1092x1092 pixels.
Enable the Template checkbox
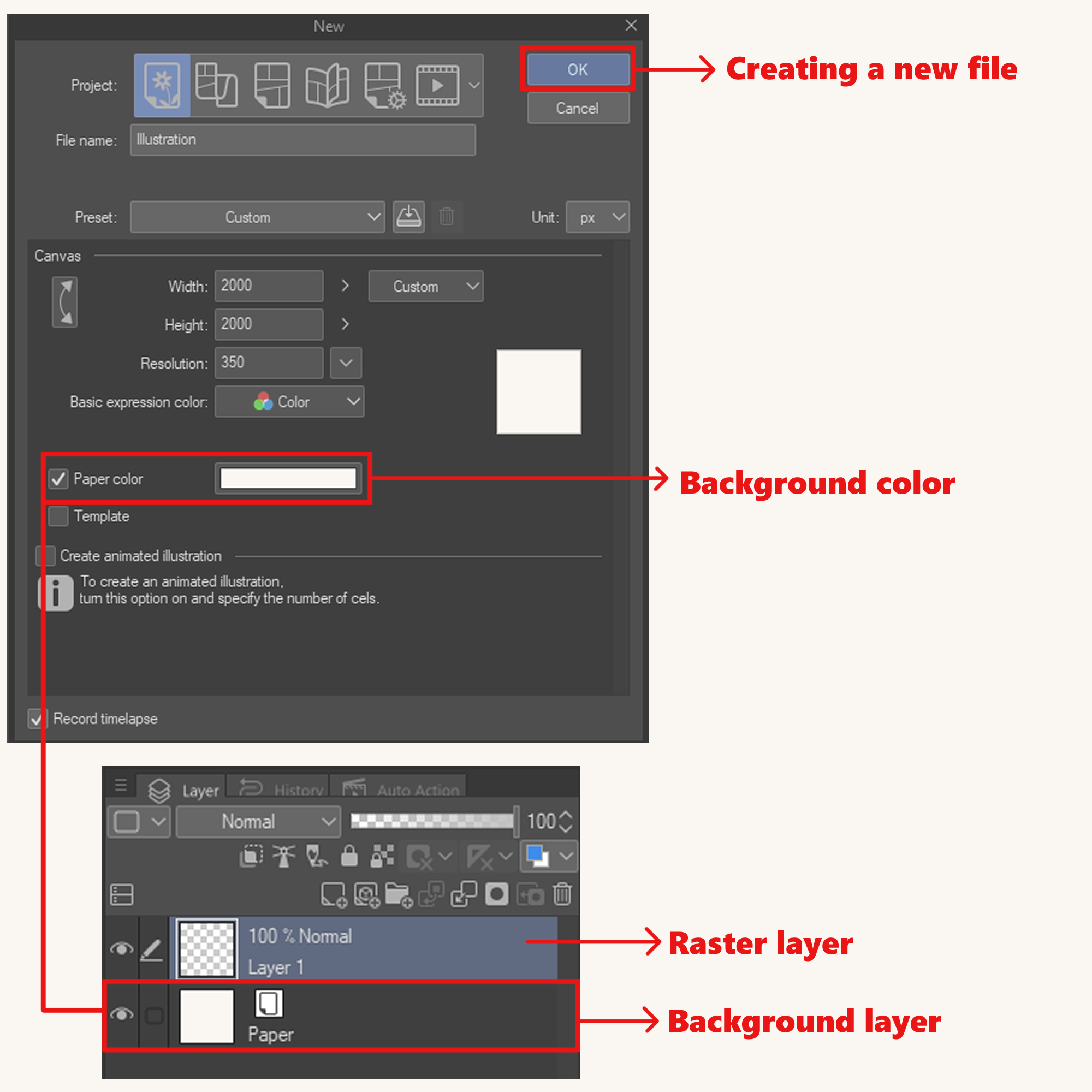(58, 516)
